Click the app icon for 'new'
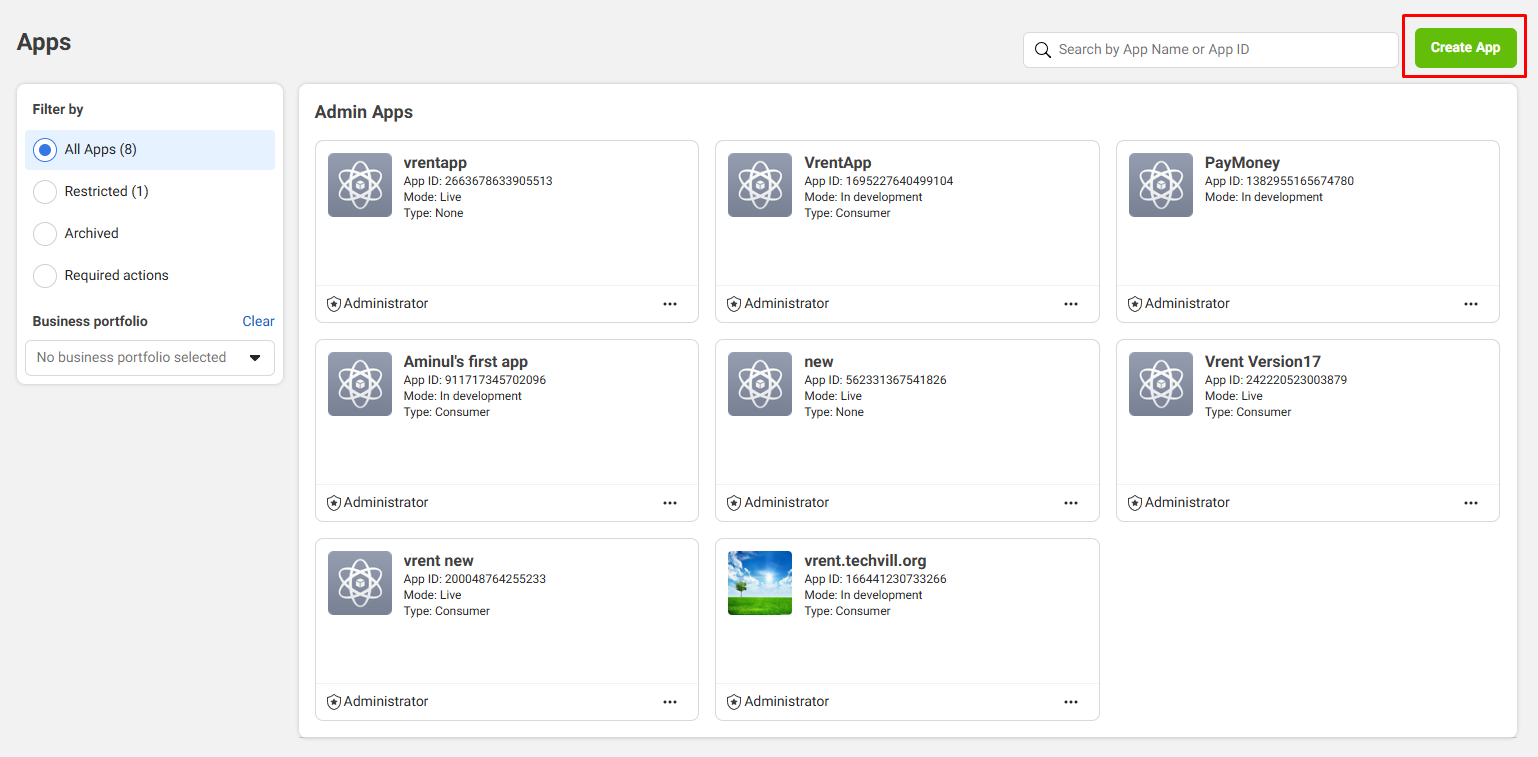The height and width of the screenshot is (757, 1538). (760, 384)
